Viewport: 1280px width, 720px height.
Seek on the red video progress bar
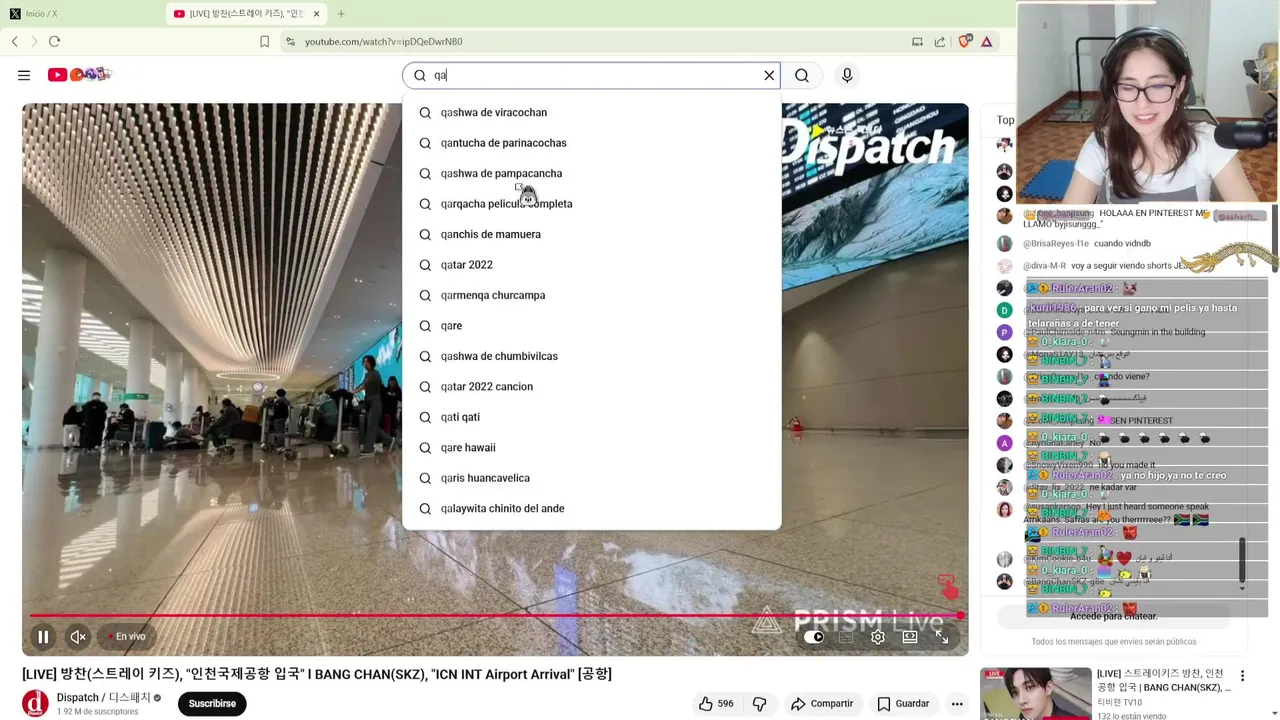[x=495, y=616]
